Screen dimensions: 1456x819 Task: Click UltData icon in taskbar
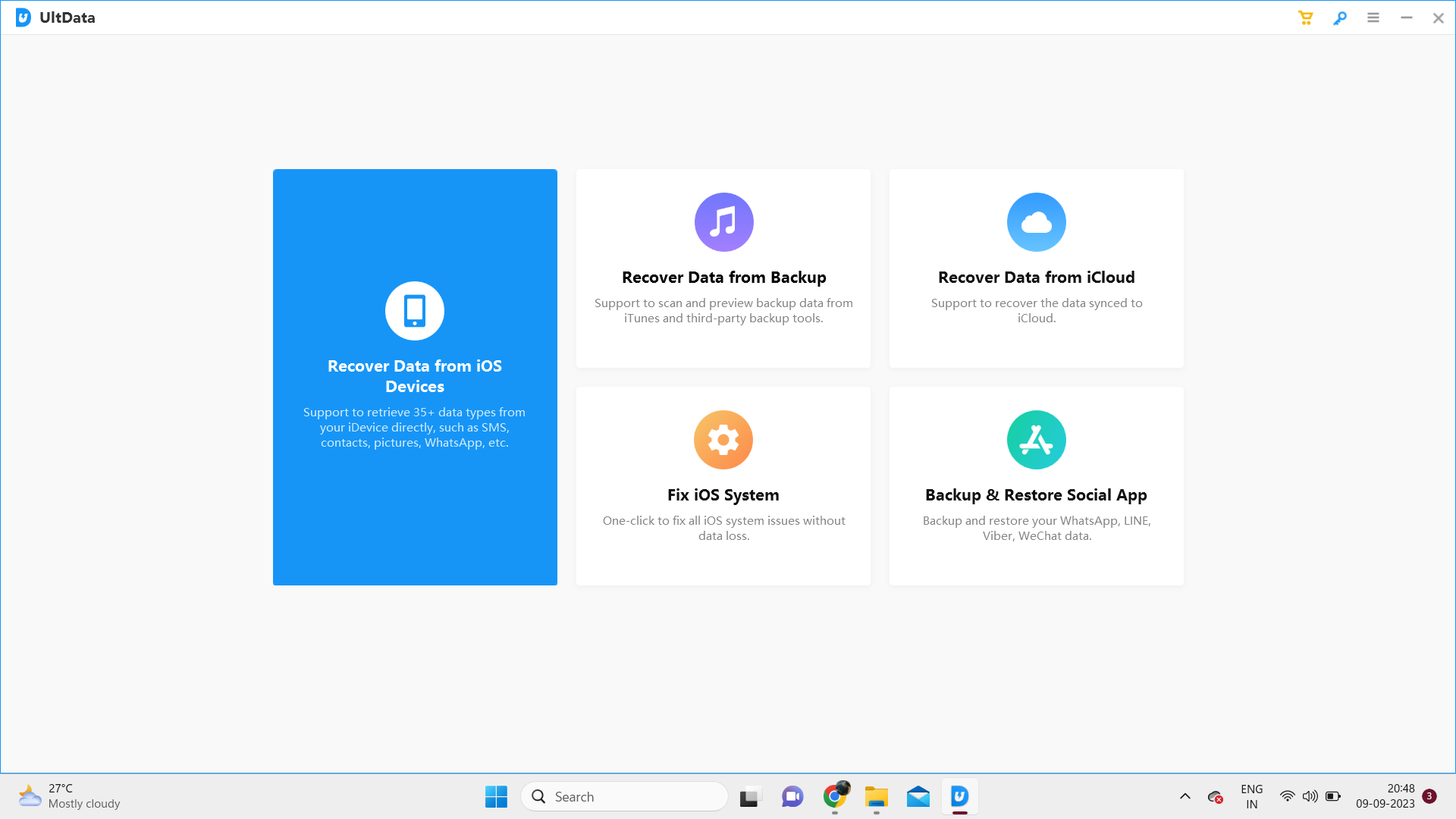(959, 797)
